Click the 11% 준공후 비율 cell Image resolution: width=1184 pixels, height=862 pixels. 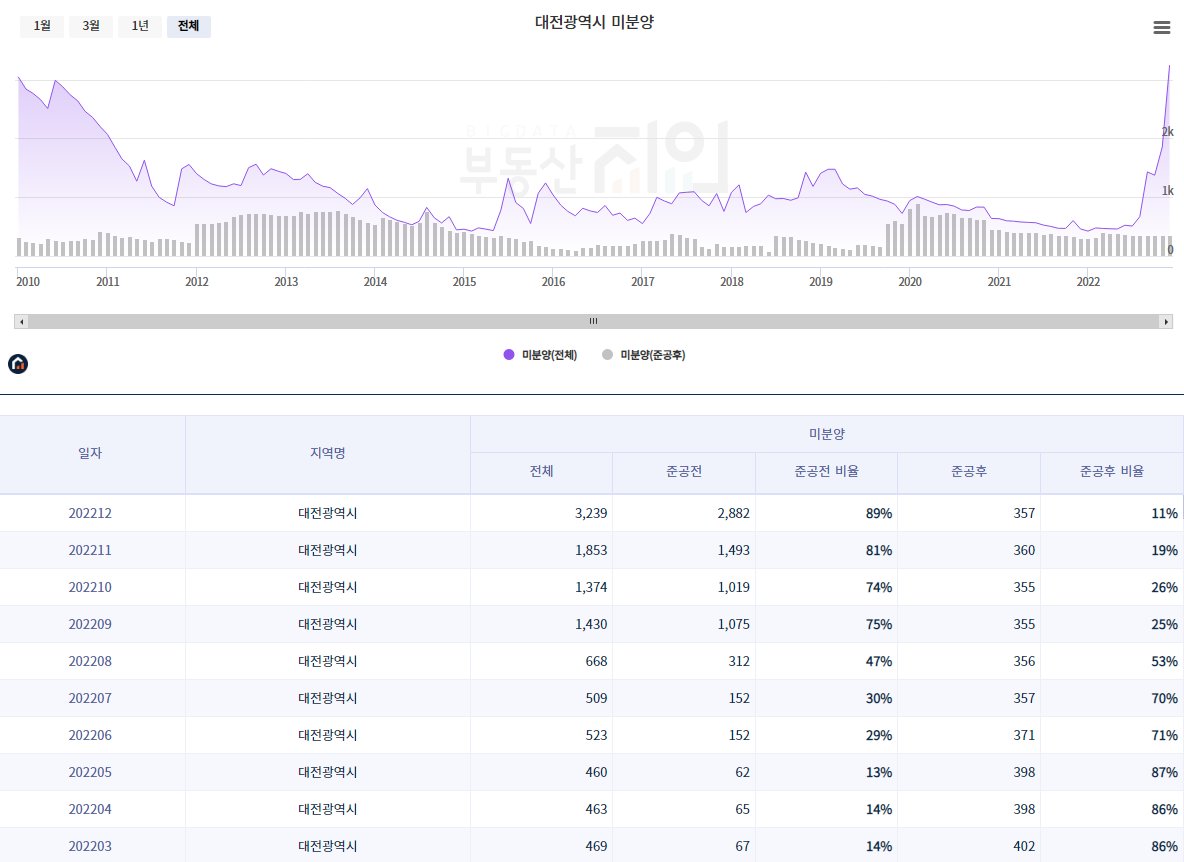pos(1112,513)
